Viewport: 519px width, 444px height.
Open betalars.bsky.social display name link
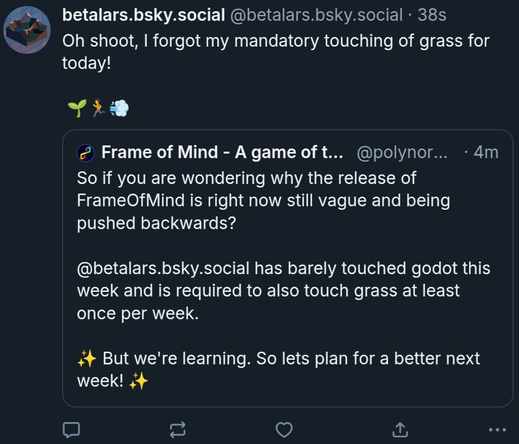[143, 15]
